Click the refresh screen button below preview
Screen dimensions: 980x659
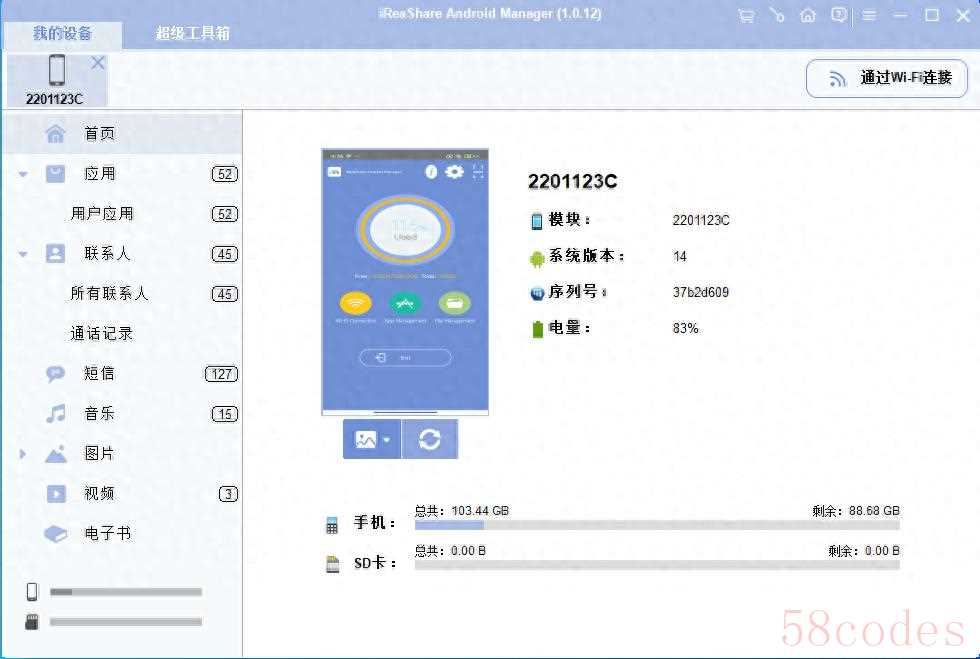pos(430,440)
